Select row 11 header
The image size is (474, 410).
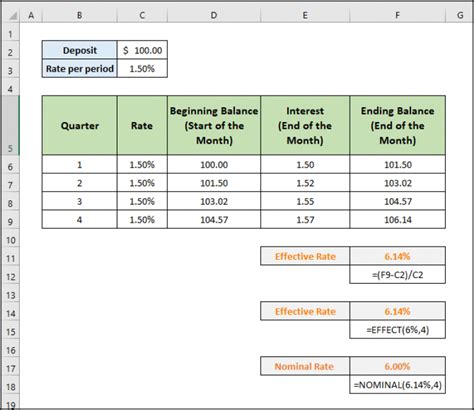pyautogui.click(x=11, y=258)
